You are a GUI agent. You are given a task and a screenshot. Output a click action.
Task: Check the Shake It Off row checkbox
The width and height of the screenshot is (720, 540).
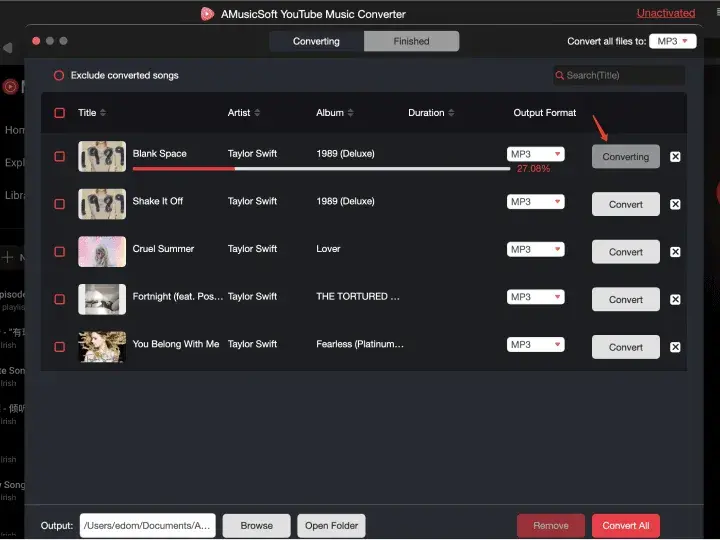point(60,204)
